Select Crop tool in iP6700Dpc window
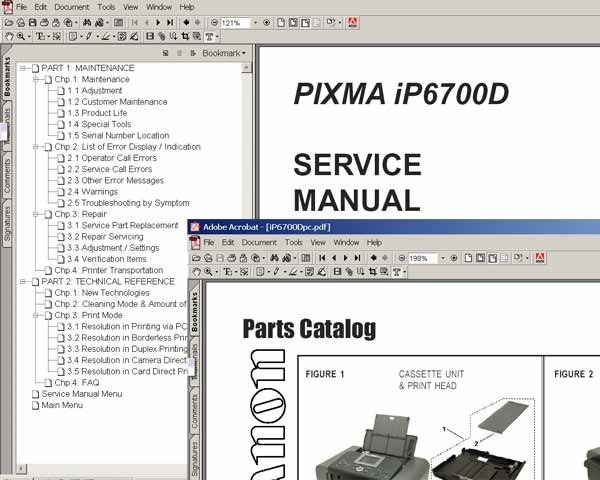This screenshot has height=480, width=600. click(x=373, y=272)
